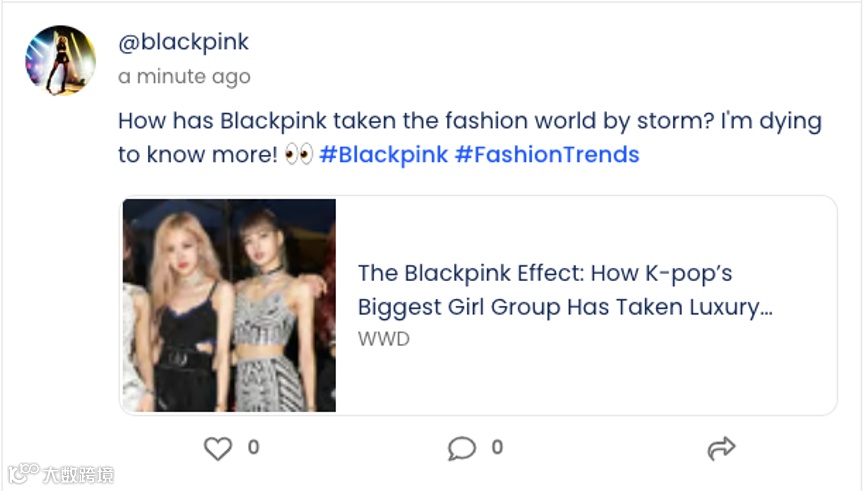Viewport: 866px width, 491px height.
Task: Click the Chinese watermark text at bottom-left
Action: point(78,474)
